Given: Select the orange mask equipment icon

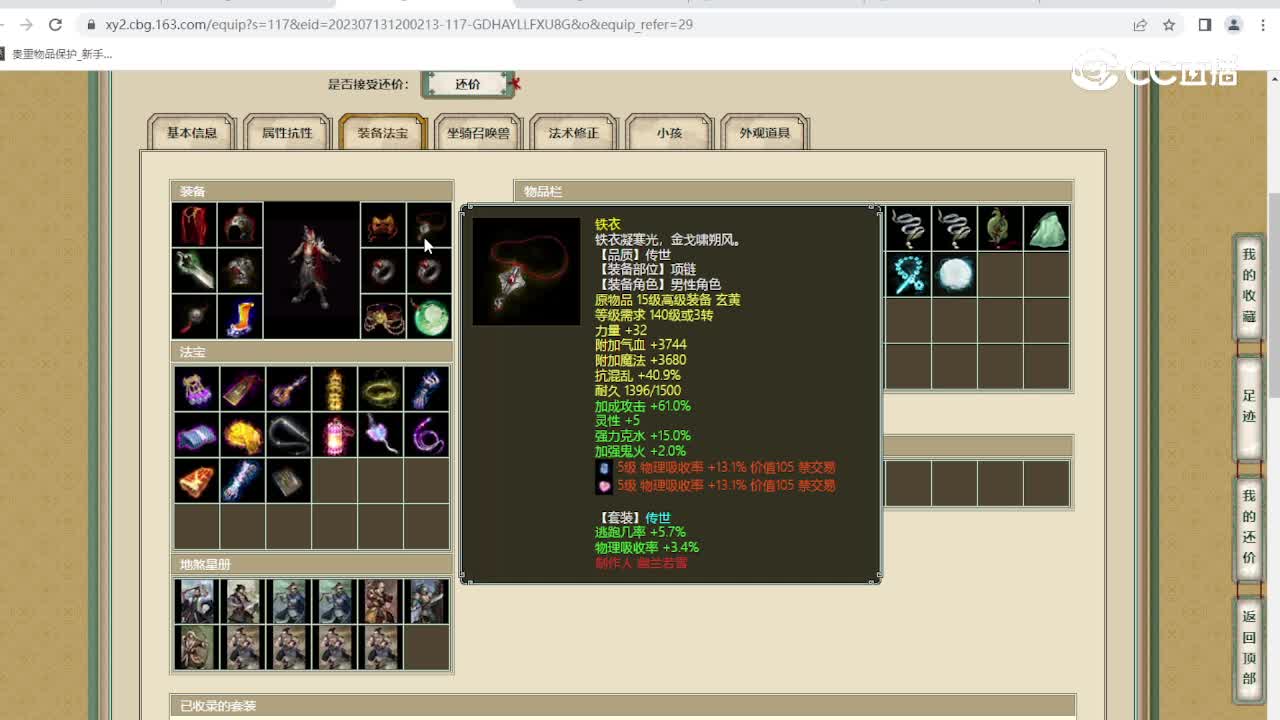Looking at the screenshot, I should coord(383,225).
